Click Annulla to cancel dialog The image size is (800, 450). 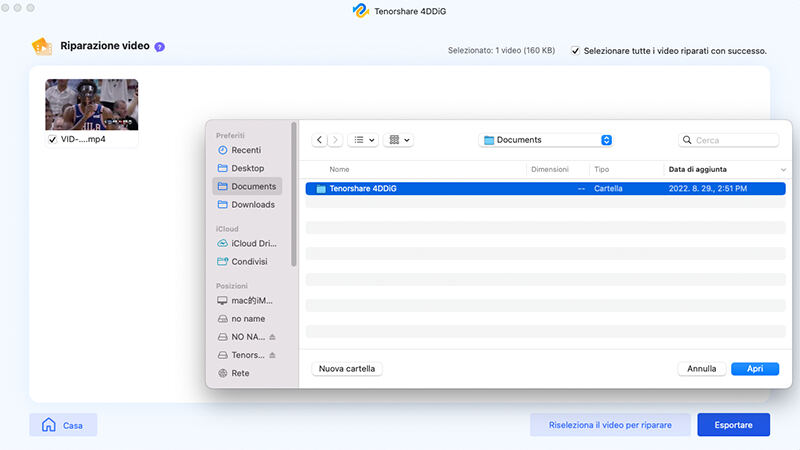pyautogui.click(x=702, y=368)
